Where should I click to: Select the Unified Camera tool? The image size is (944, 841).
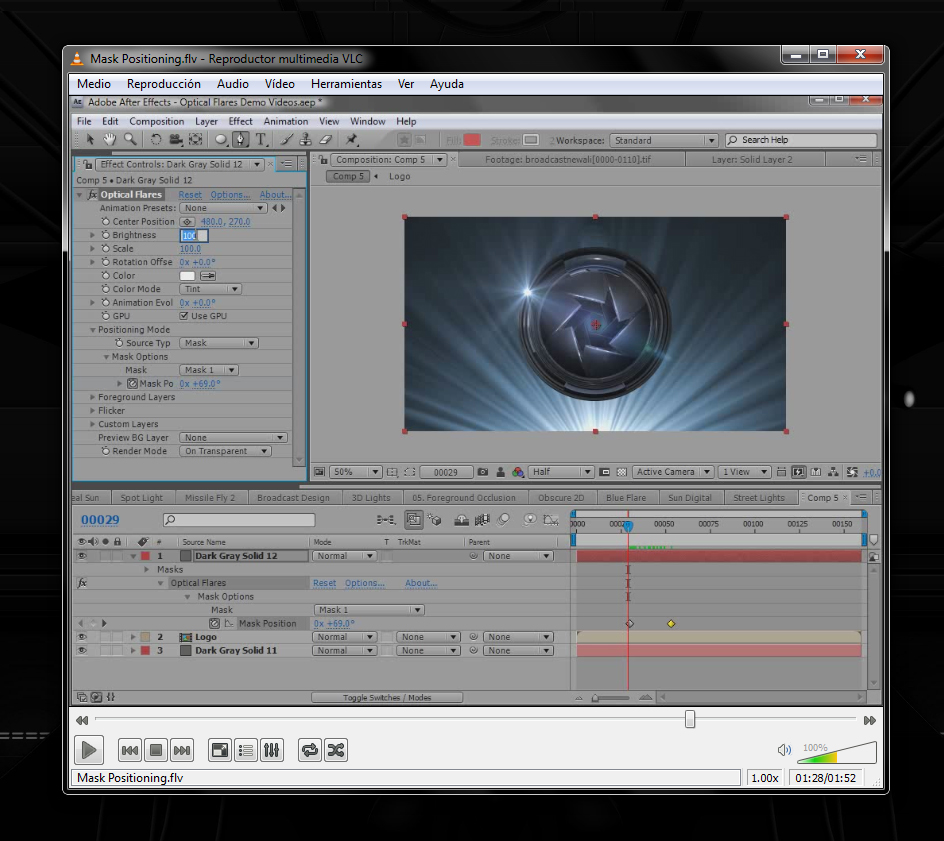[176, 140]
